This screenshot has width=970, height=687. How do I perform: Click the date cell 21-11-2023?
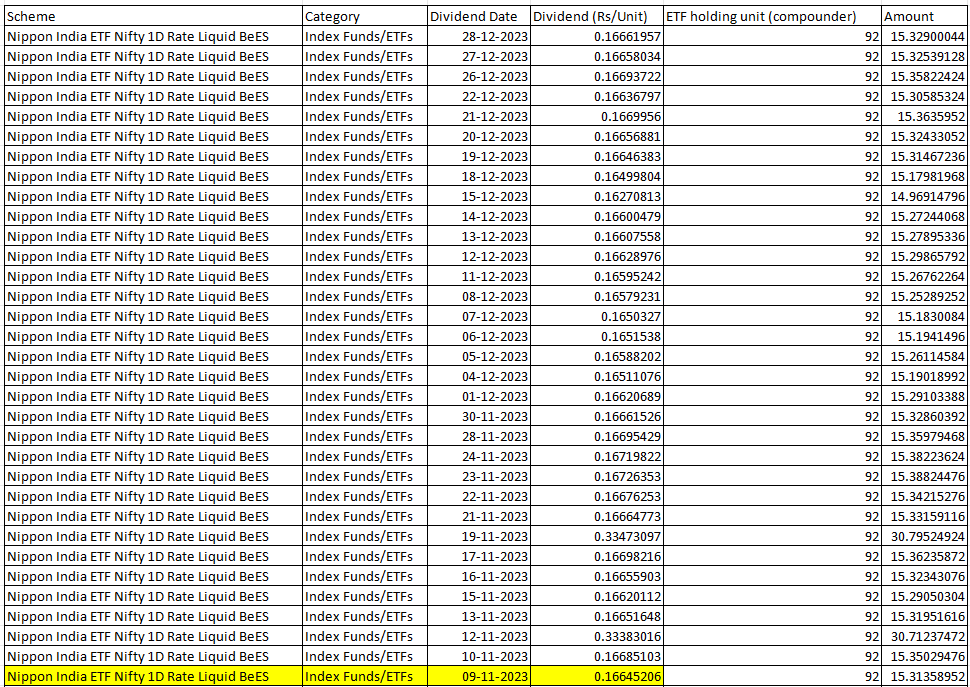pyautogui.click(x=479, y=516)
